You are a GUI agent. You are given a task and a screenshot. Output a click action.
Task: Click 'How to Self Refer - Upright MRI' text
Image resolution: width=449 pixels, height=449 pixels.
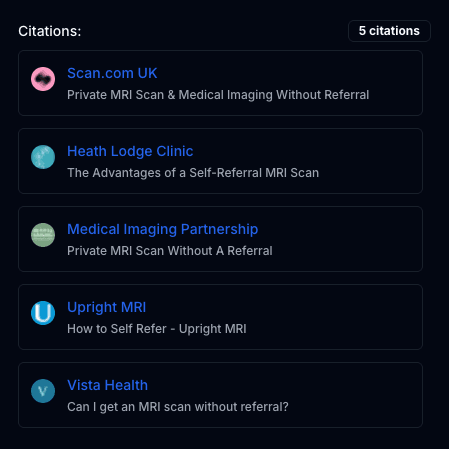[x=157, y=329]
